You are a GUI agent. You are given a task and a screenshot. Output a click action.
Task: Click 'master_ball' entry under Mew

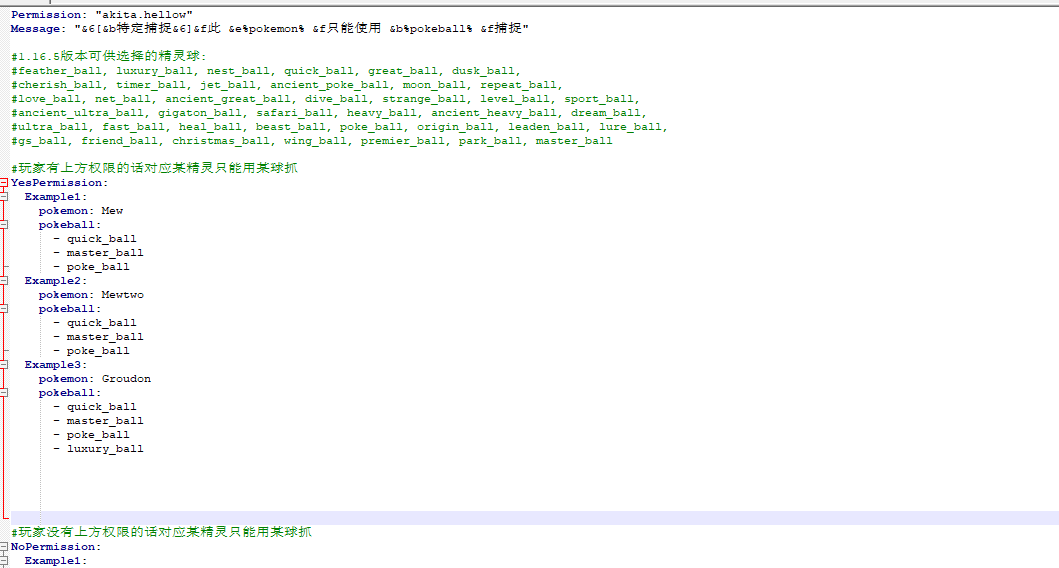point(105,253)
